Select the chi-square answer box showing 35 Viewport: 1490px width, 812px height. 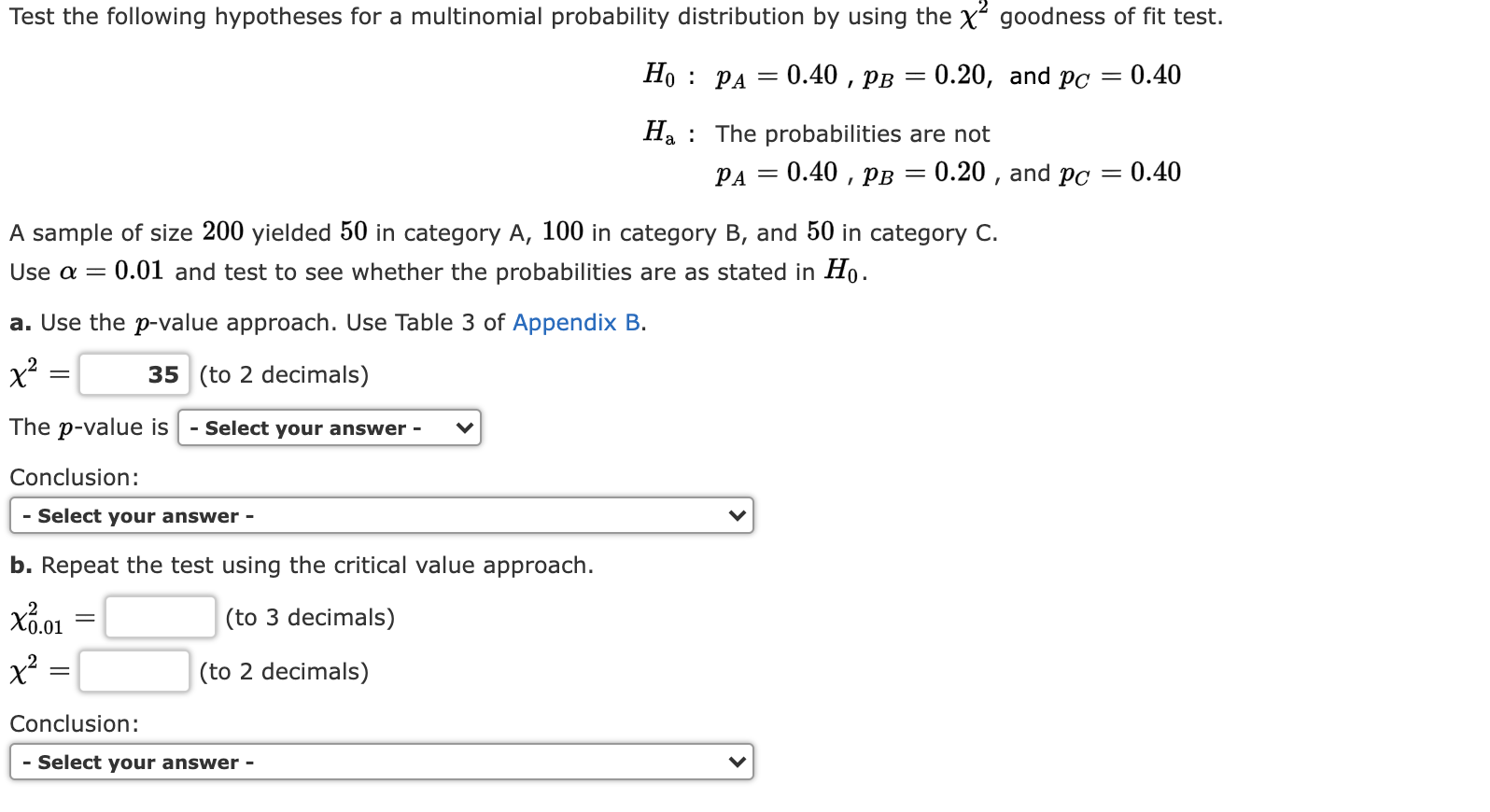click(x=134, y=374)
